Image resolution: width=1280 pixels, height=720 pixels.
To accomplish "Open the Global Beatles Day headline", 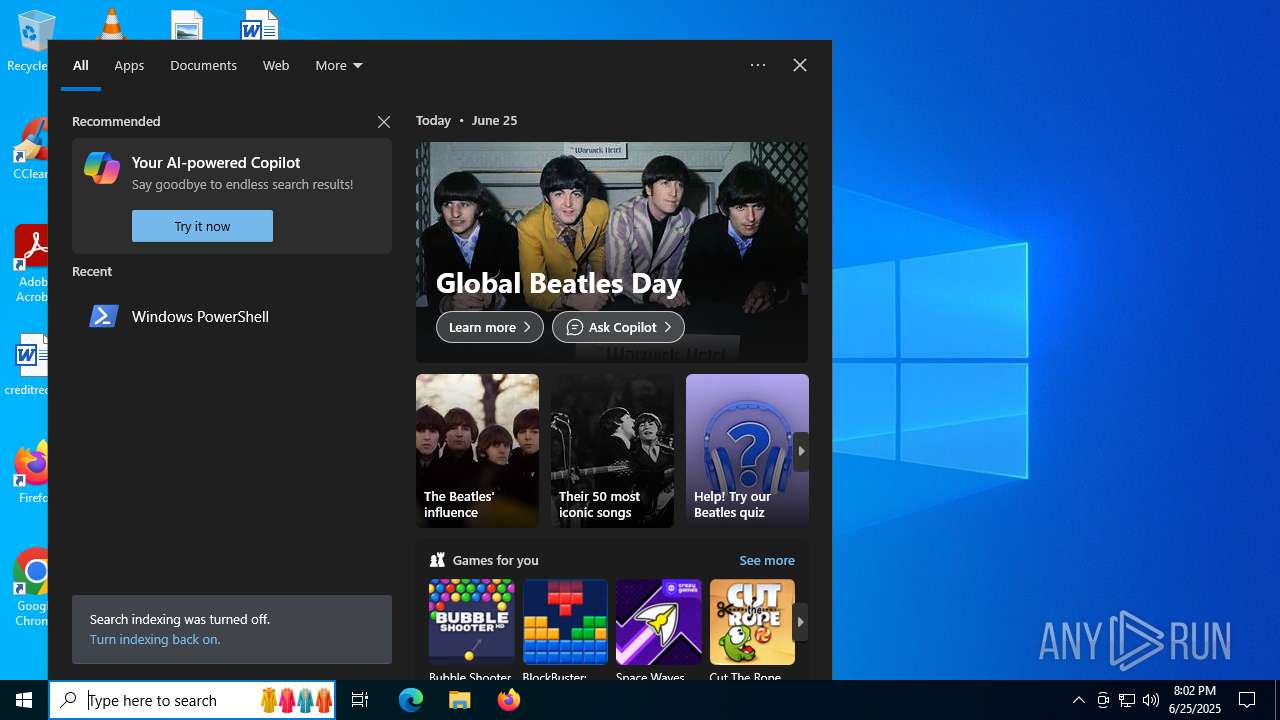I will coord(559,283).
